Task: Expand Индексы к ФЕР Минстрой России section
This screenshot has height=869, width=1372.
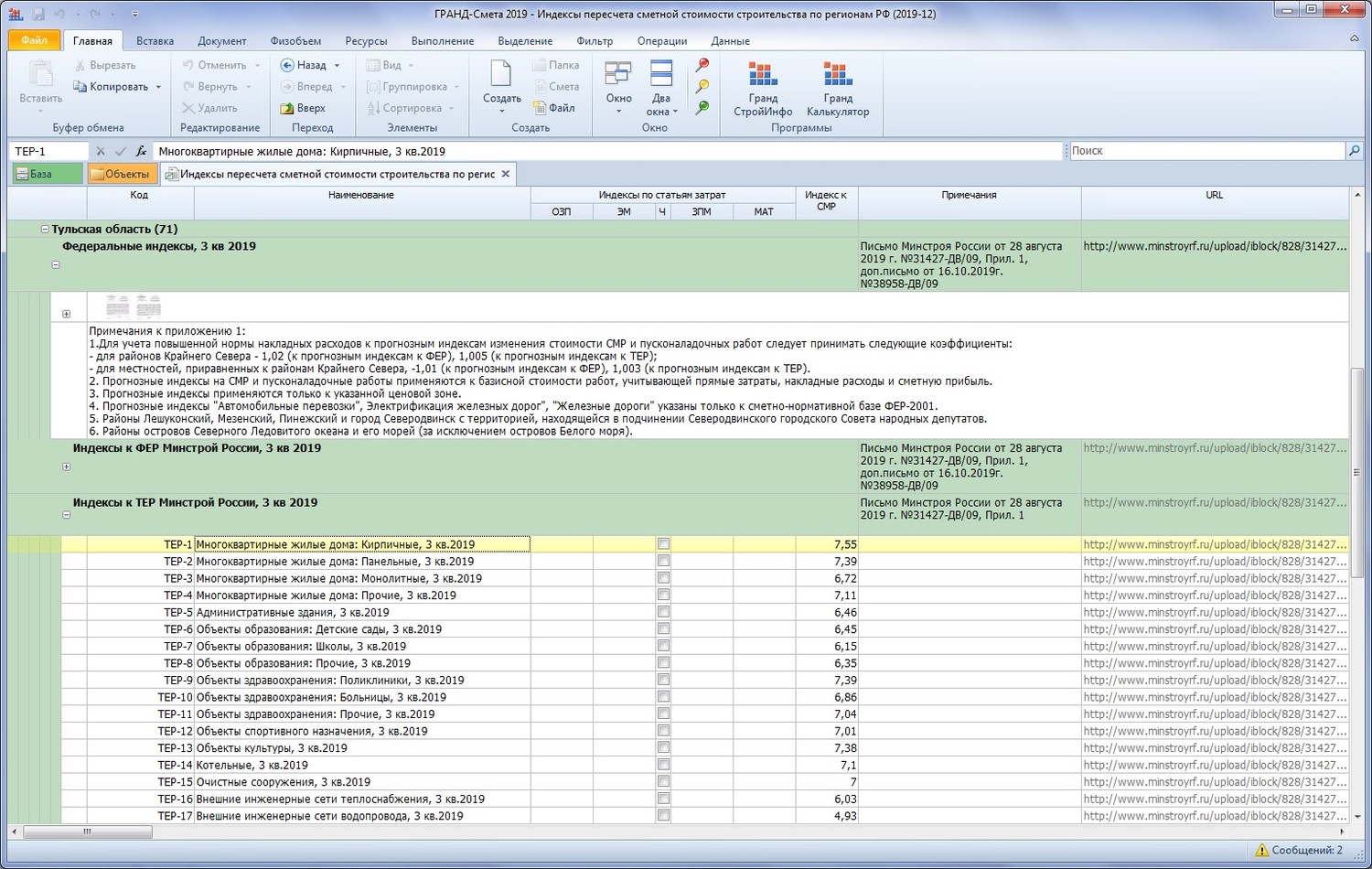Action: coord(67,467)
